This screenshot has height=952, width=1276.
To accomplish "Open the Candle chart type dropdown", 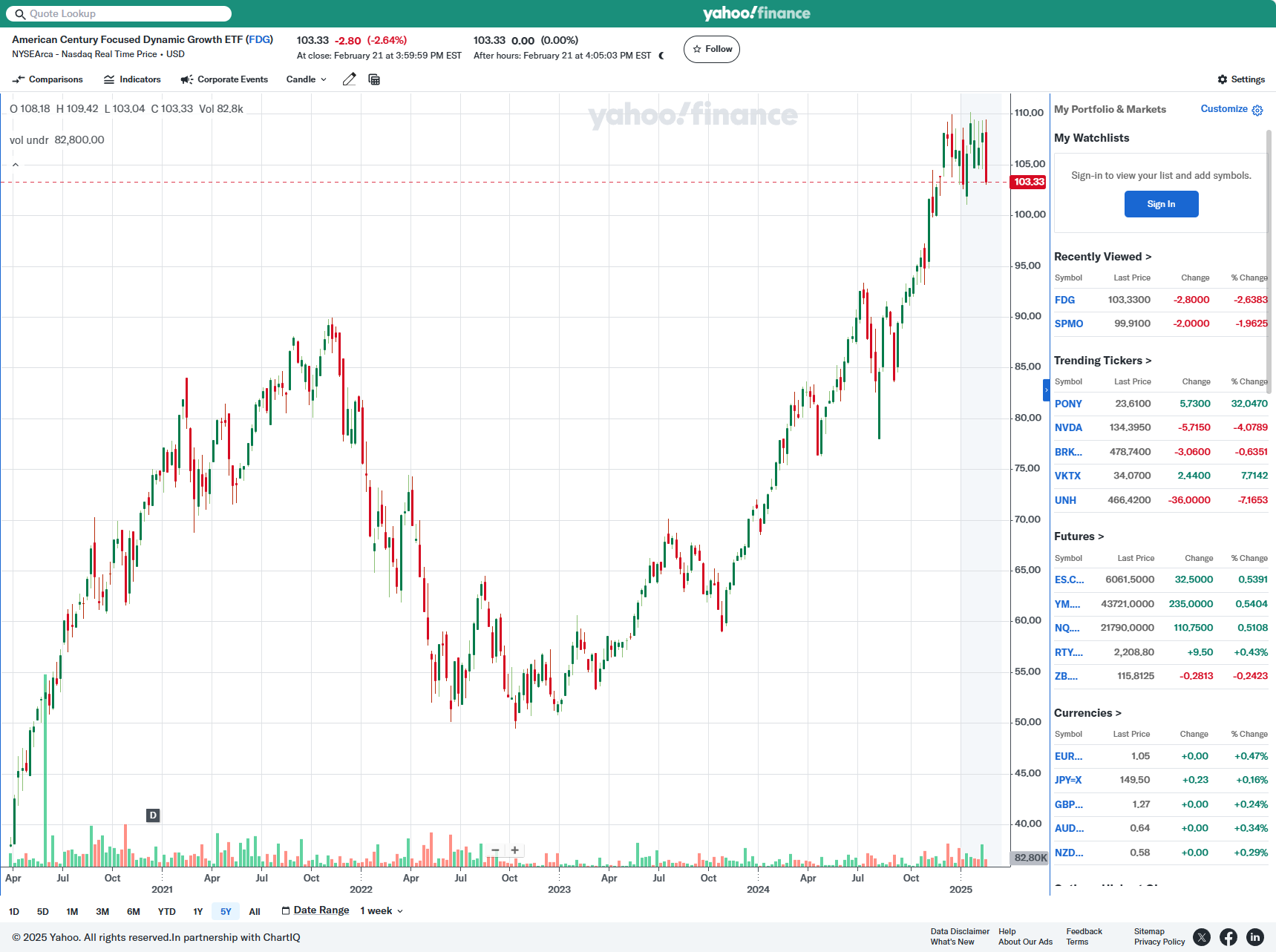I will point(306,79).
